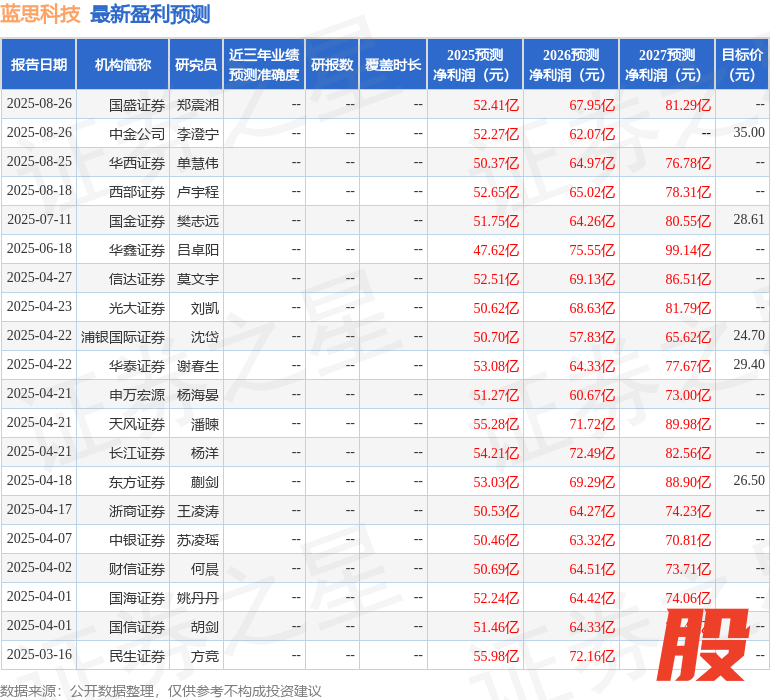Select the 研究员 column header
Screen dimensions: 770x700
pos(196,65)
